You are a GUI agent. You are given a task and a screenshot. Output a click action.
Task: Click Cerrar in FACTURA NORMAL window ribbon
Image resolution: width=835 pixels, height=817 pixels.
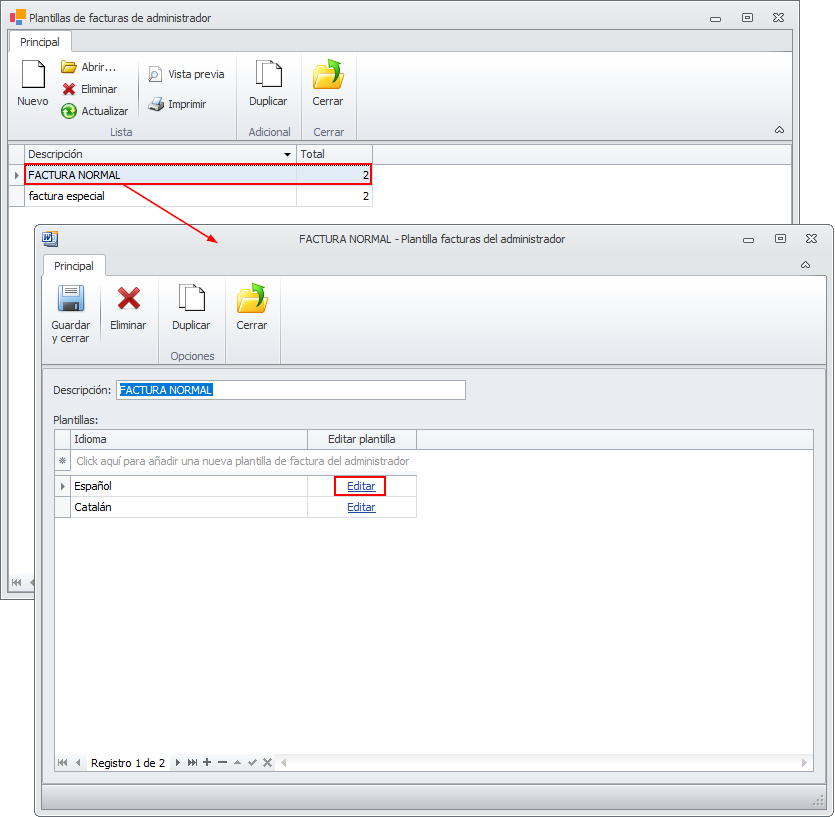[252, 307]
